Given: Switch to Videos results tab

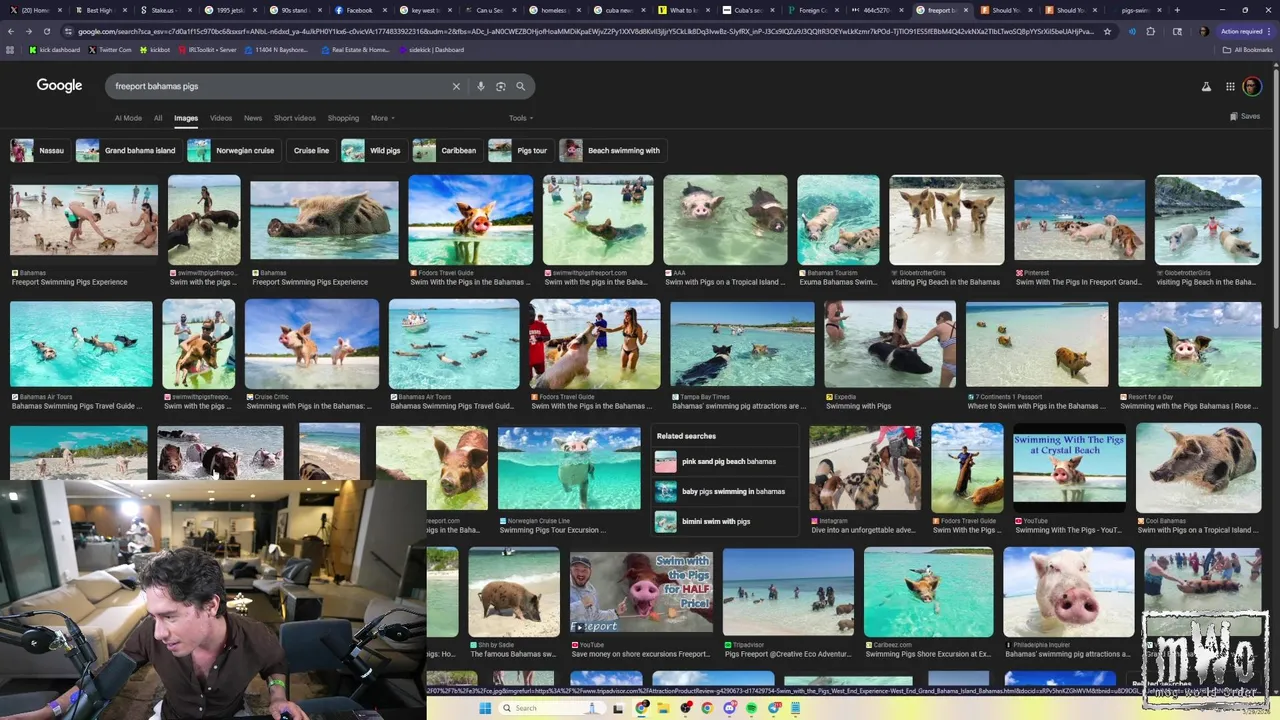Looking at the screenshot, I should tap(221, 118).
